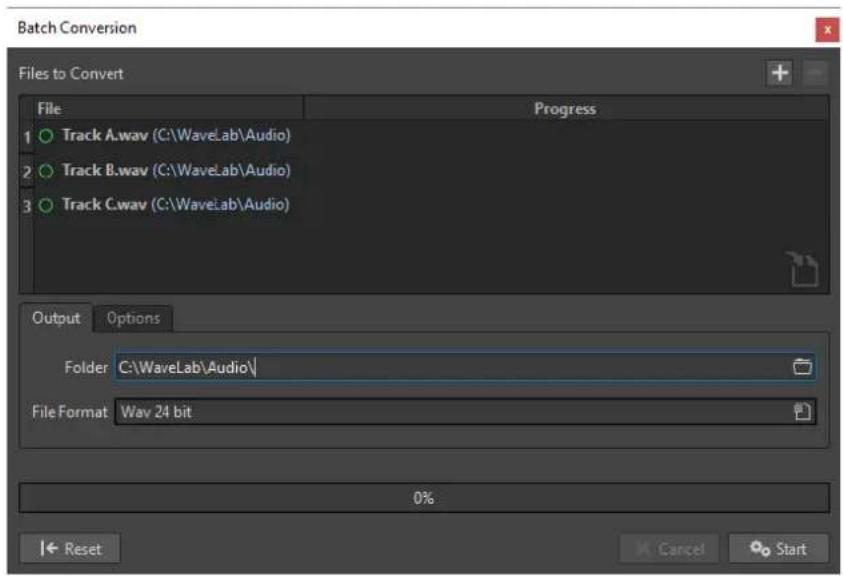Click green status circle for Track B.wav

point(46,171)
